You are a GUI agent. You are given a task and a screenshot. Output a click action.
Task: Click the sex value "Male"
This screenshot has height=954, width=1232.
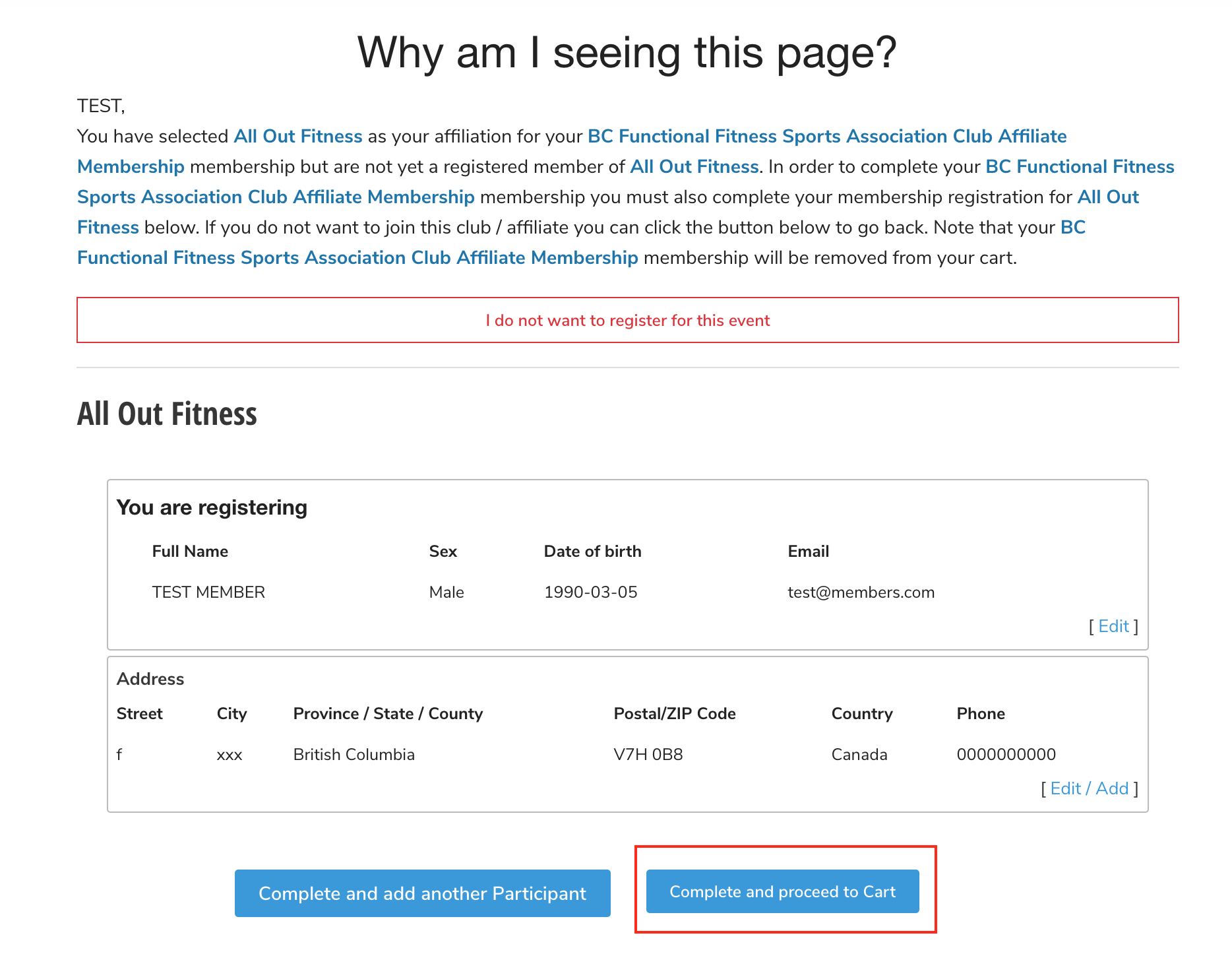coord(447,592)
